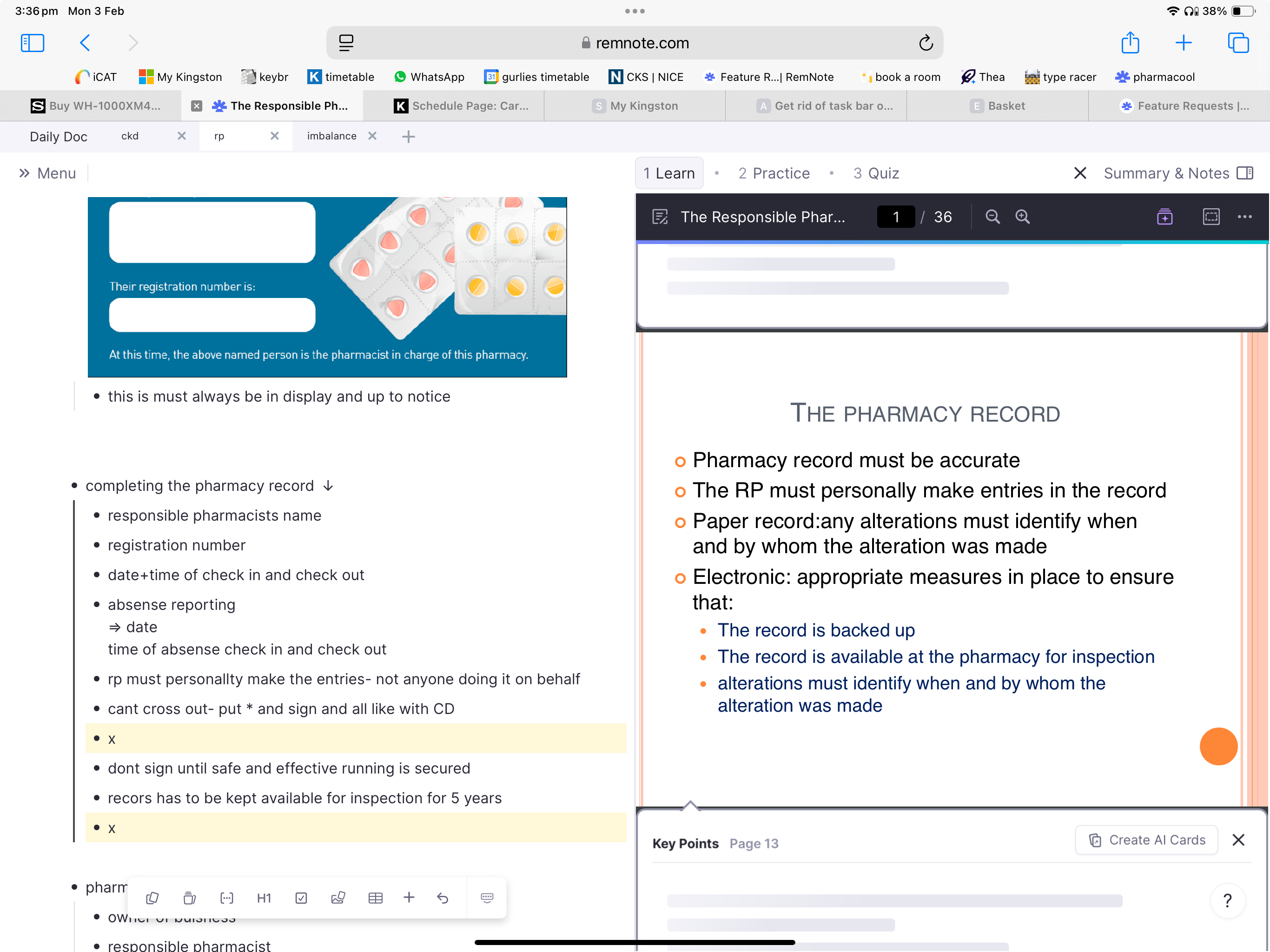
Task: Click bullet 'responsible pharmacists name'
Action: 214,515
